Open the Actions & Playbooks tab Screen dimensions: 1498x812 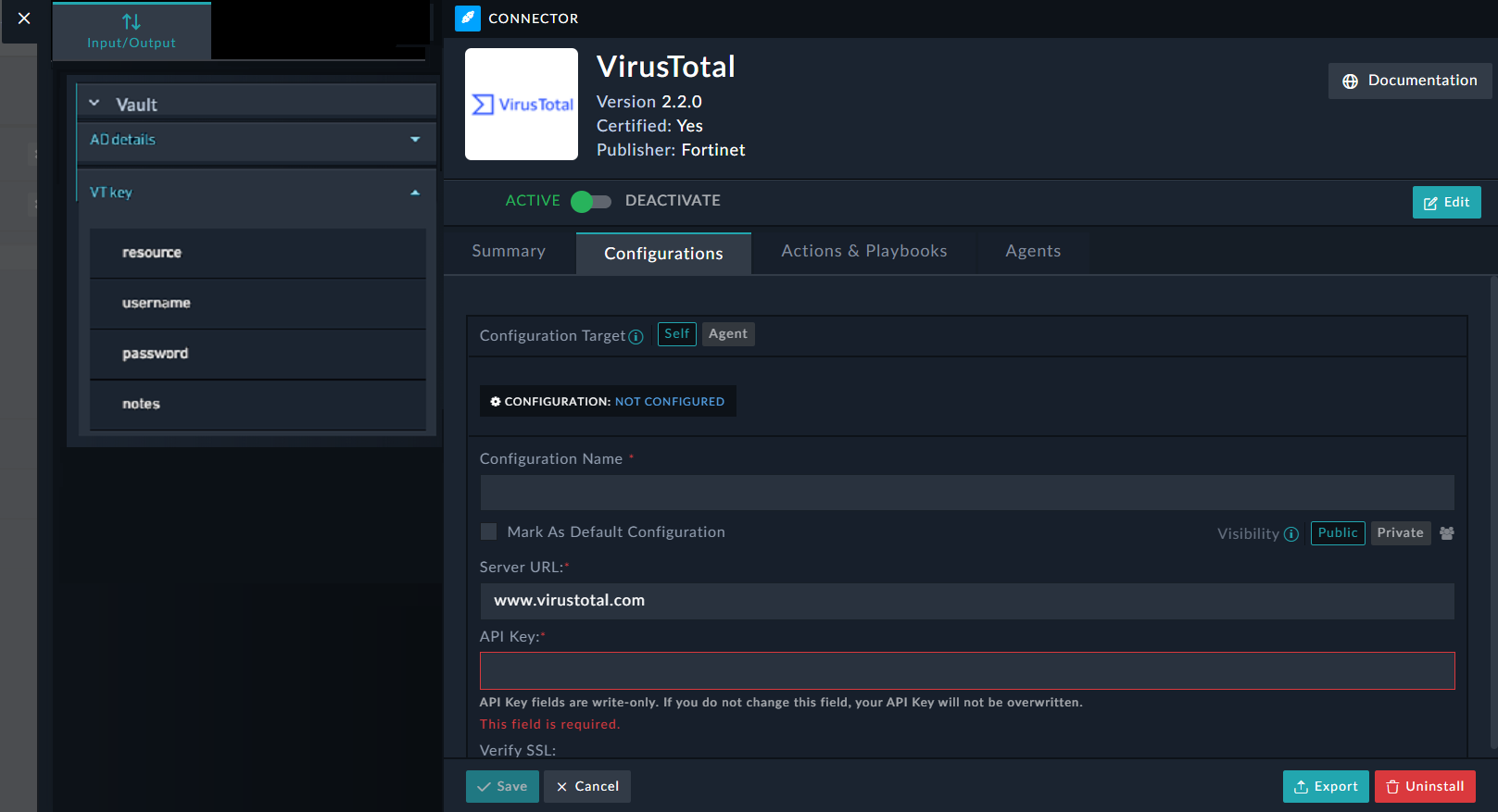864,251
